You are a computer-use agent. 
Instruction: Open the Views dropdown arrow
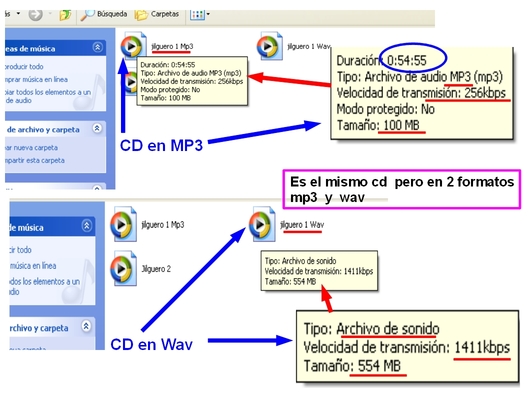pyautogui.click(x=208, y=14)
